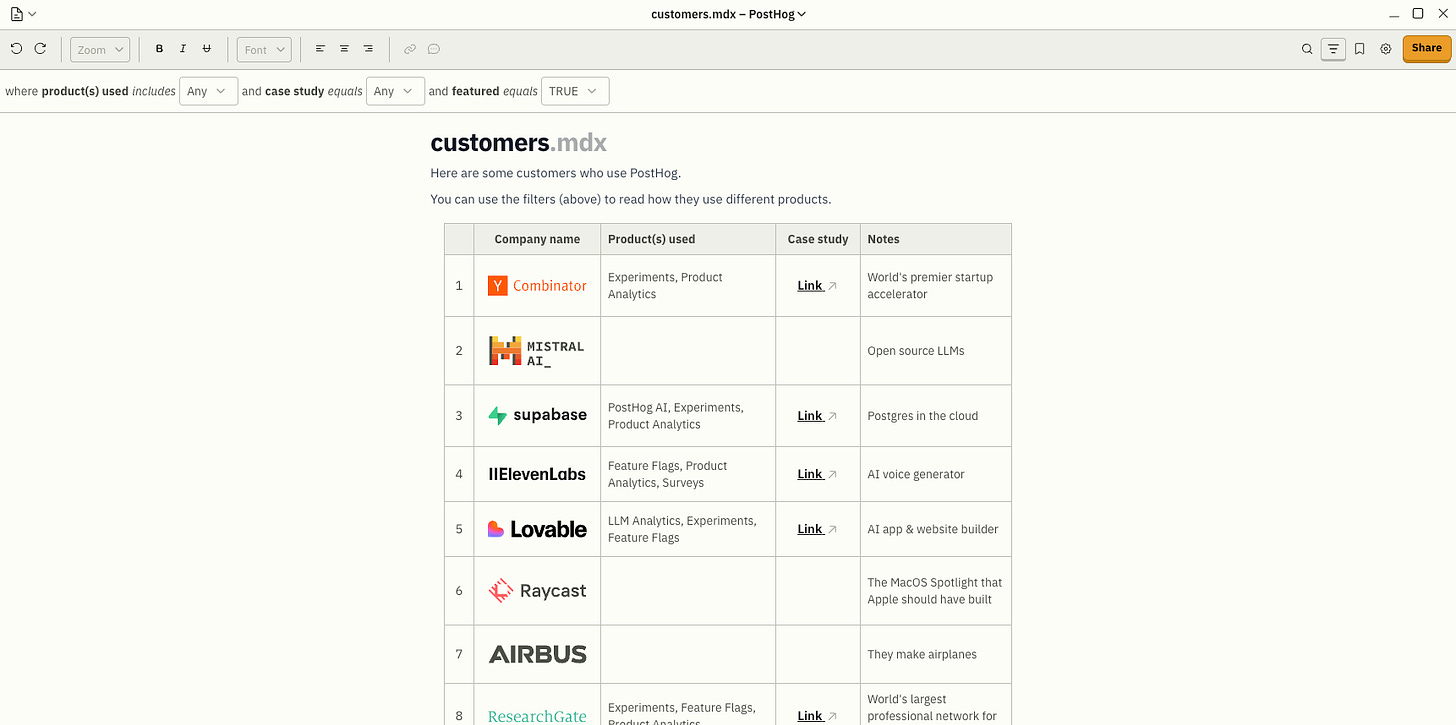Open featured TRUE dropdown

(x=575, y=91)
